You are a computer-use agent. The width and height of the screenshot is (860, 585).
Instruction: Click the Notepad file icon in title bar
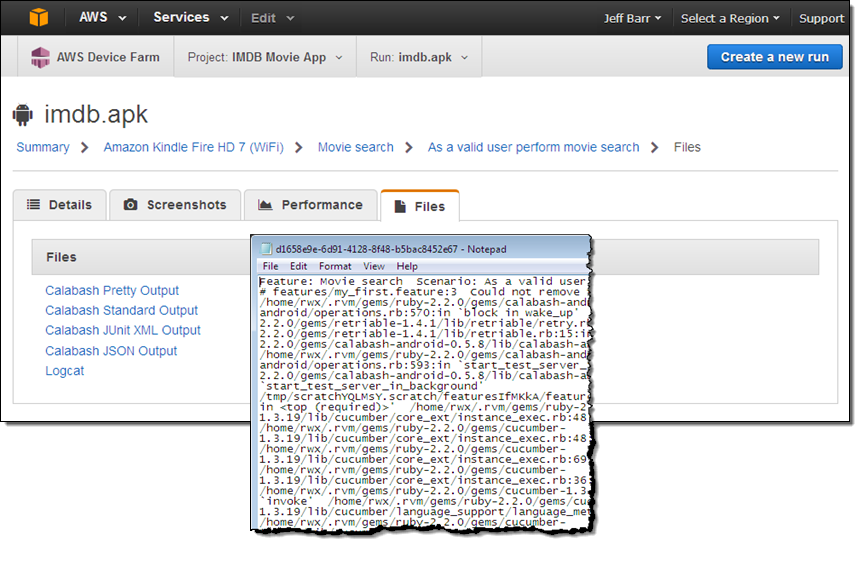pos(266,248)
